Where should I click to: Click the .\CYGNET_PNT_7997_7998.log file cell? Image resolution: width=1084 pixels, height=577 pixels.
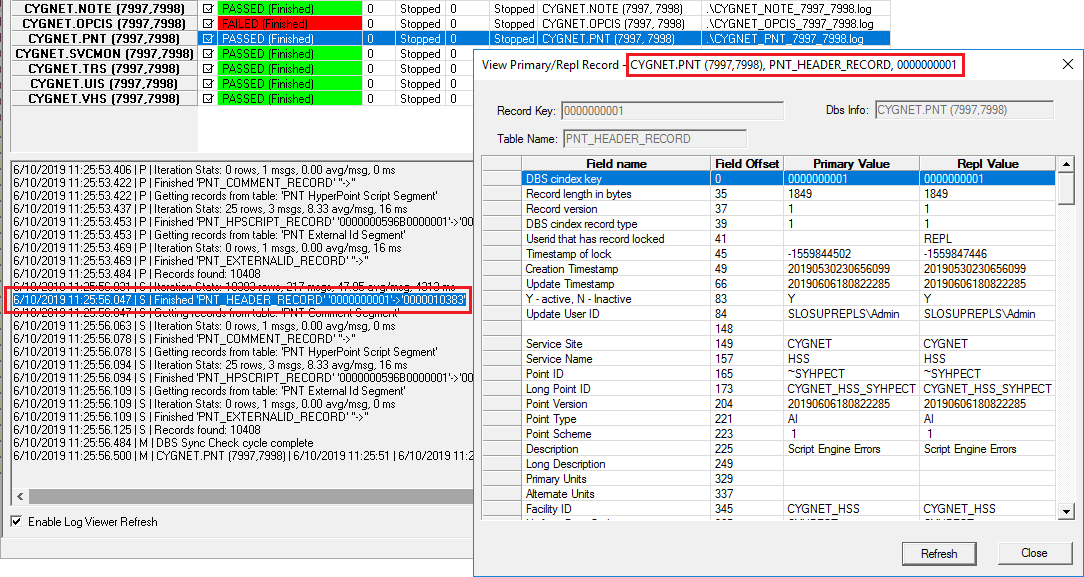coord(796,39)
